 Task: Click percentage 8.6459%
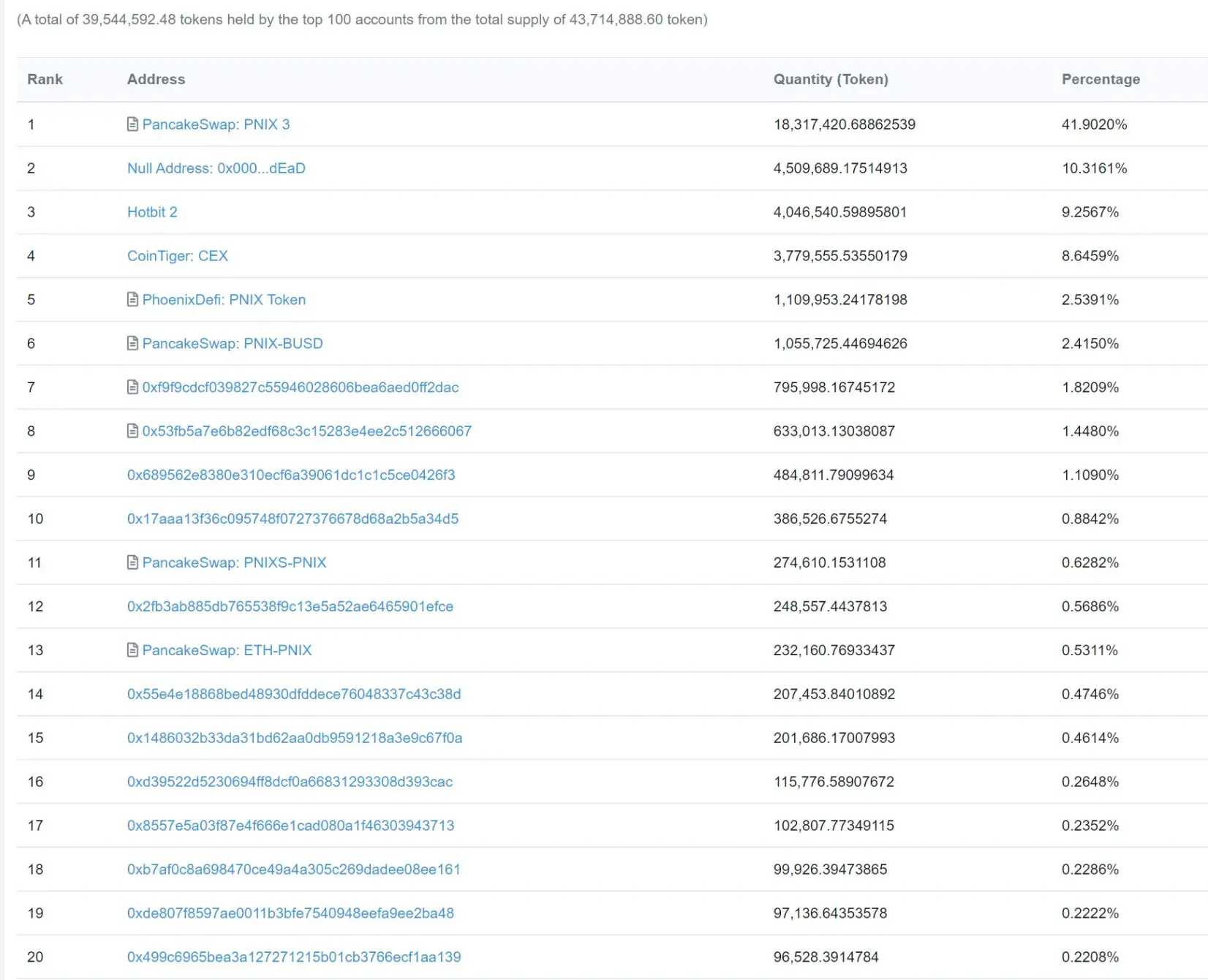coord(1090,256)
